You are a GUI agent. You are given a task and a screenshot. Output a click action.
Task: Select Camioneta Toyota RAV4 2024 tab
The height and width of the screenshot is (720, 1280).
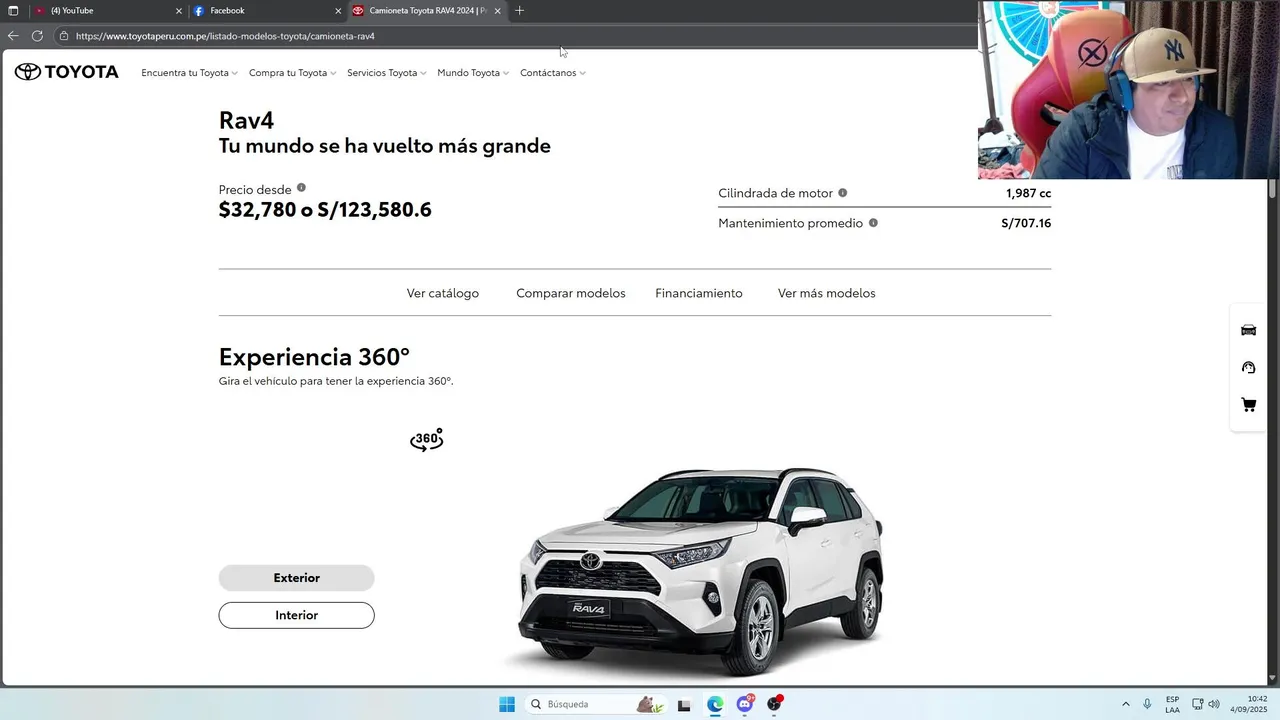[427, 11]
